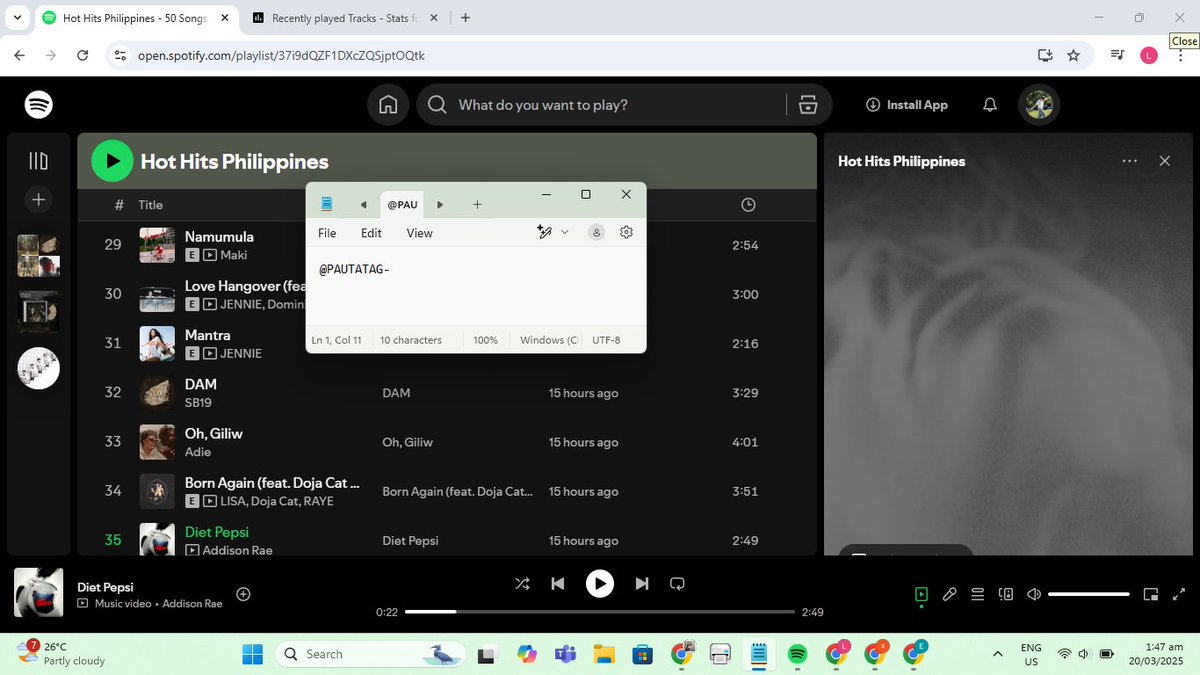Open Notepad settings gear
This screenshot has width=1200, height=675.
point(626,232)
